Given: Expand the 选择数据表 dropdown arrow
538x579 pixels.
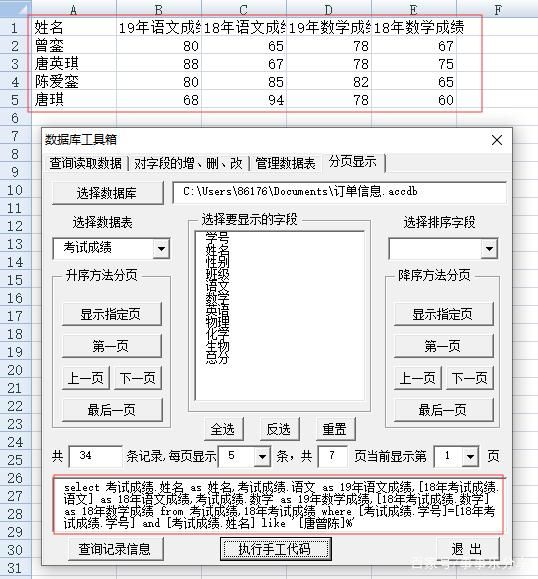Looking at the screenshot, I should click(x=161, y=249).
